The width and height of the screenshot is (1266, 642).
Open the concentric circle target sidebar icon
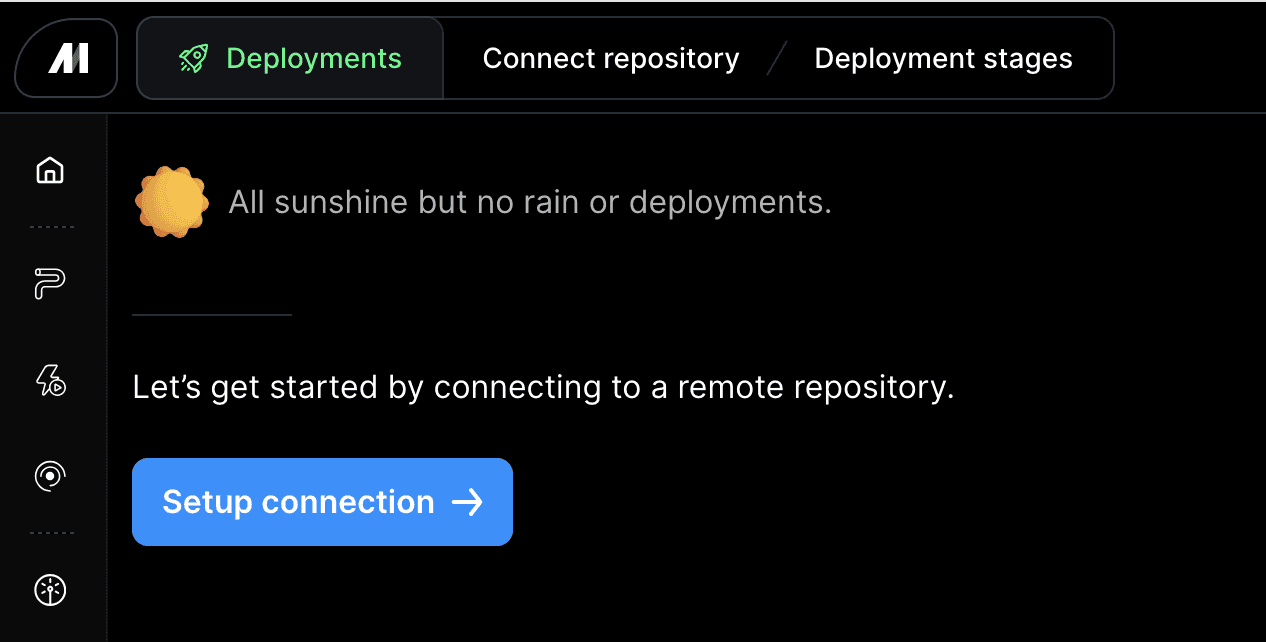[x=50, y=476]
